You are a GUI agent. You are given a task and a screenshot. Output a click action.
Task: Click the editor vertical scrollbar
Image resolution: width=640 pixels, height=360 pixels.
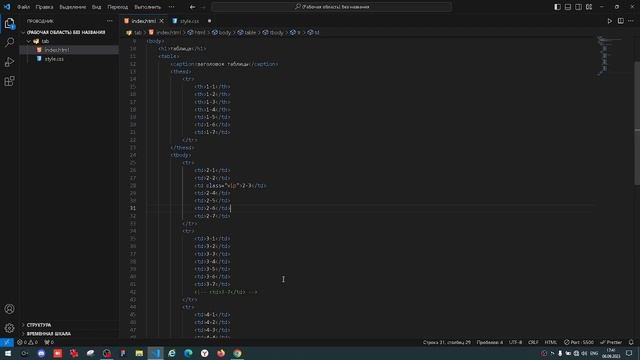pos(637,122)
